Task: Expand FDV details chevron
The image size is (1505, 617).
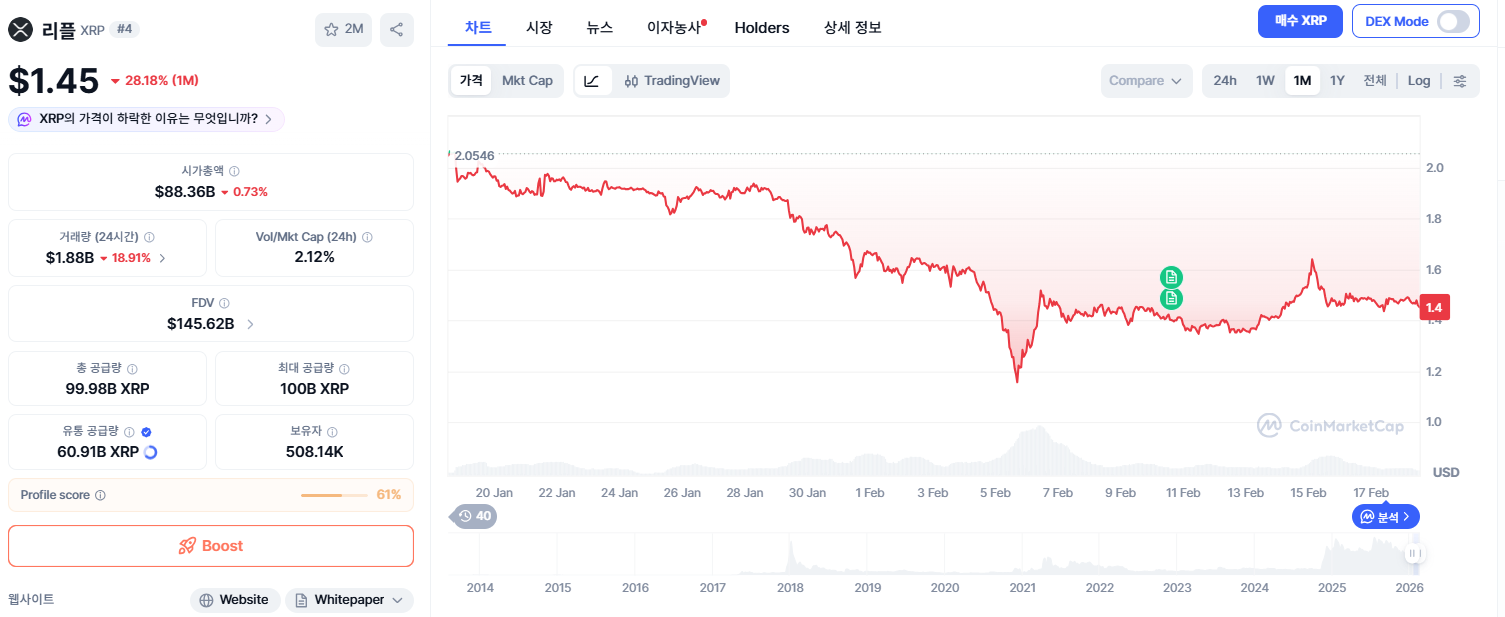Action: (250, 324)
